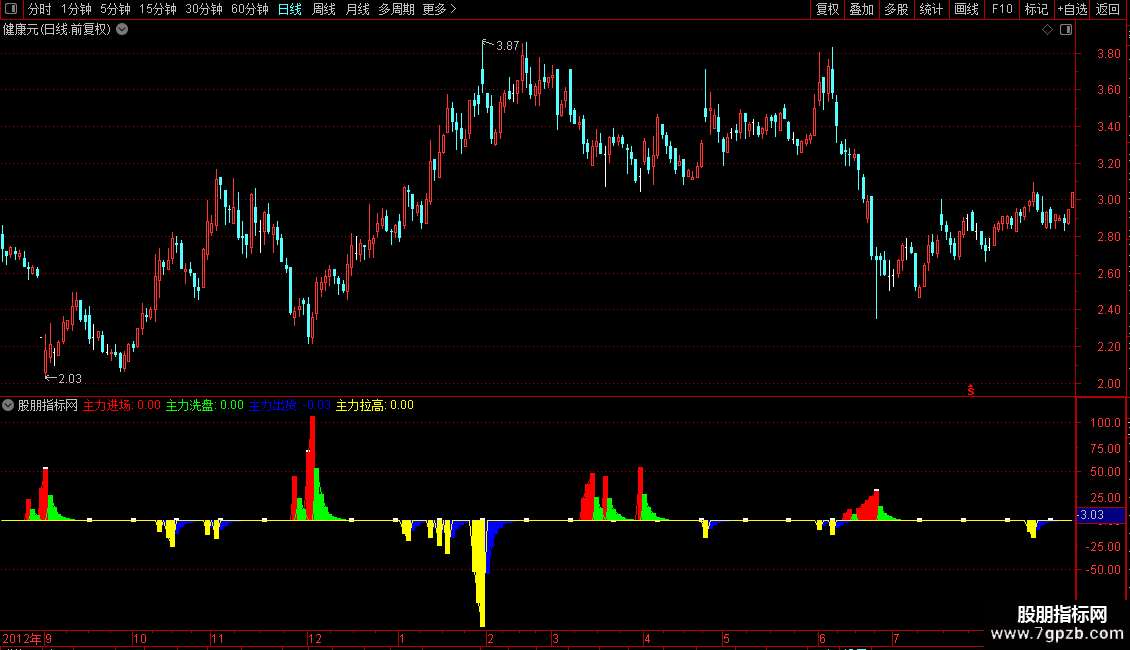The width and height of the screenshot is (1130, 650).
Task: Open the 多股 multi-stock view
Action: 896,9
